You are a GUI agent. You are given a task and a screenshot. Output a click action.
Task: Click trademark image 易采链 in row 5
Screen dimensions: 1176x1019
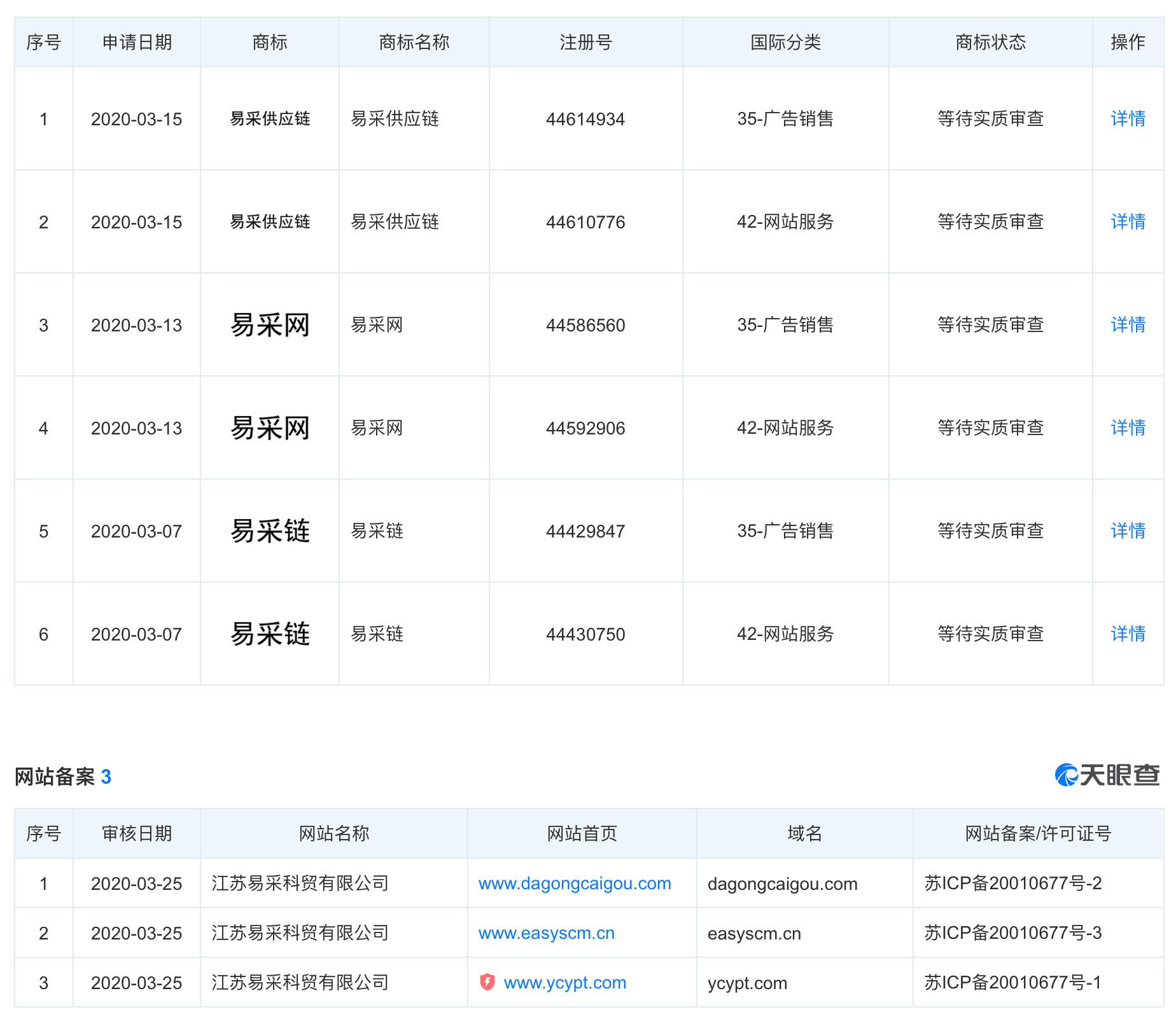(x=270, y=531)
